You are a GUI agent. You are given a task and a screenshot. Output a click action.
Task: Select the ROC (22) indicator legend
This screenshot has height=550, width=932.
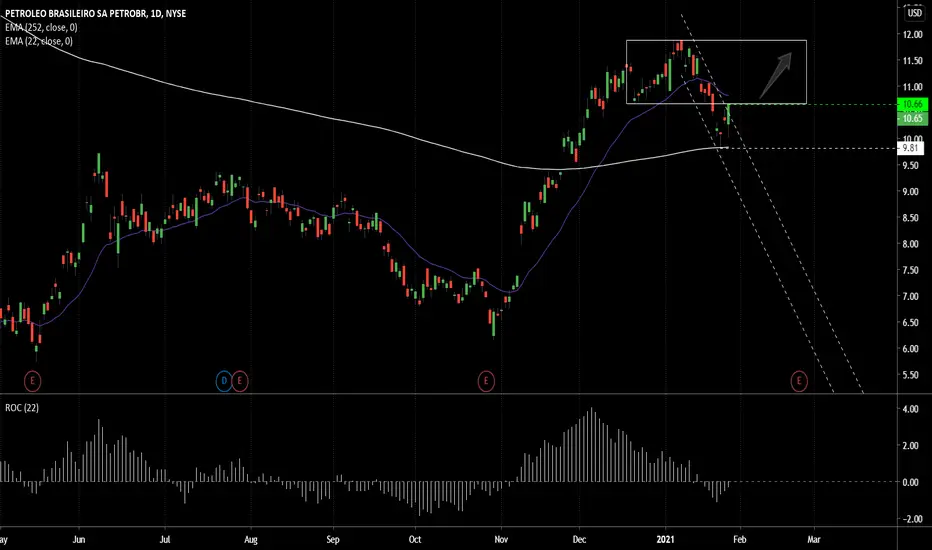tap(22, 408)
